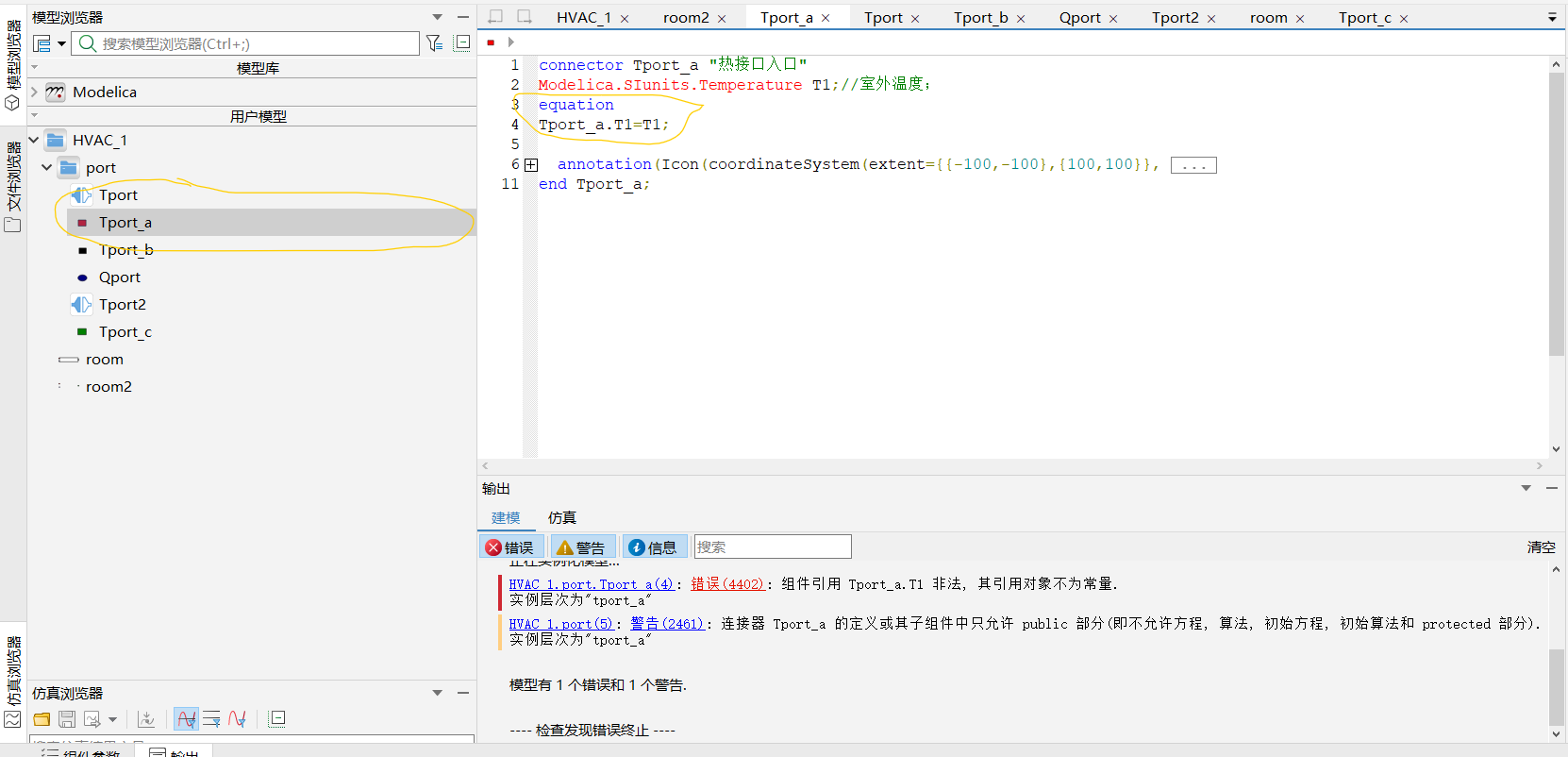This screenshot has height=757, width=1568.
Task: Click the editor horizontal scrollbar
Action: 1012,465
